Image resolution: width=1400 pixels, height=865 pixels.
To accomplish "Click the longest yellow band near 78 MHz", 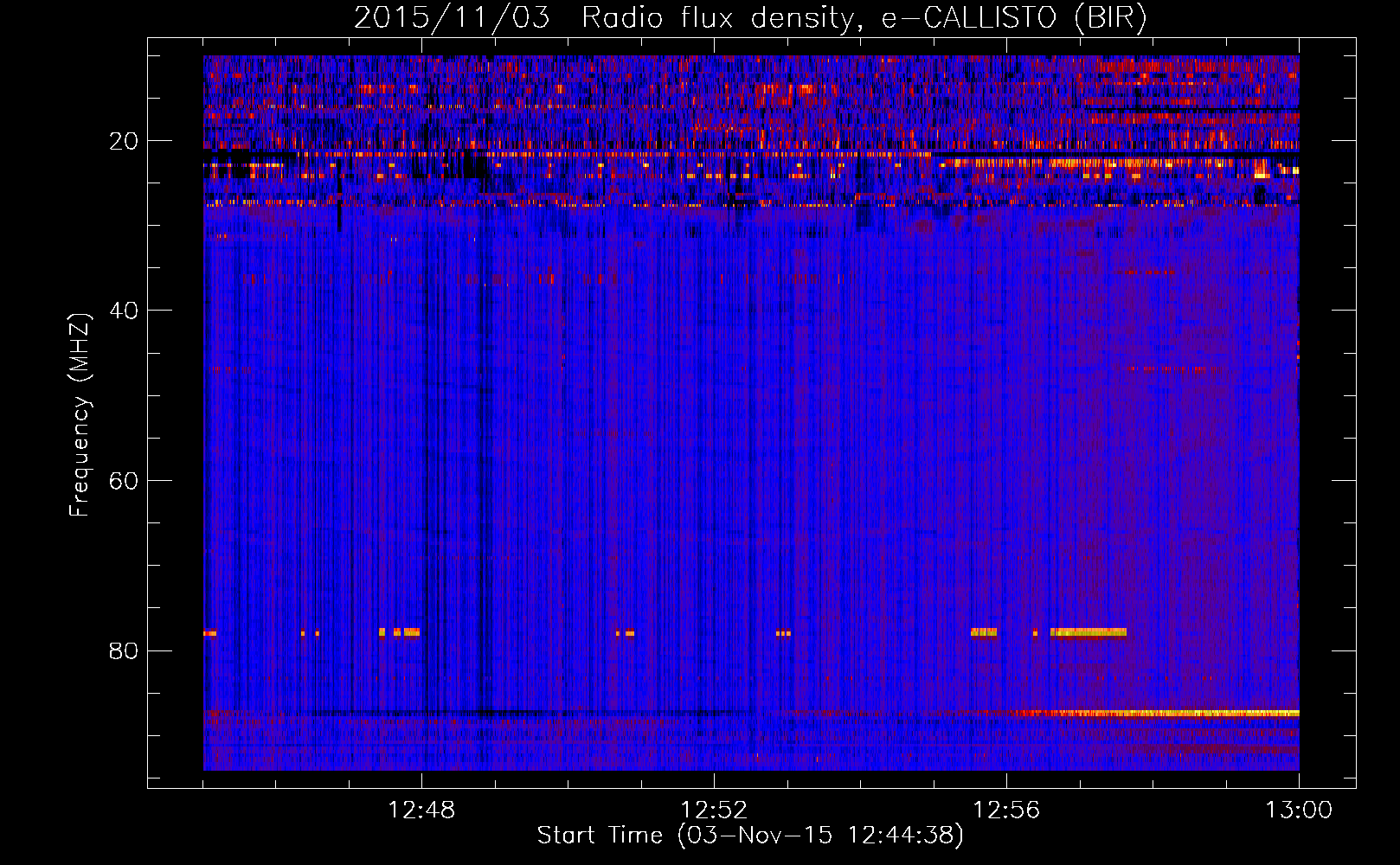I will coord(1088,632).
